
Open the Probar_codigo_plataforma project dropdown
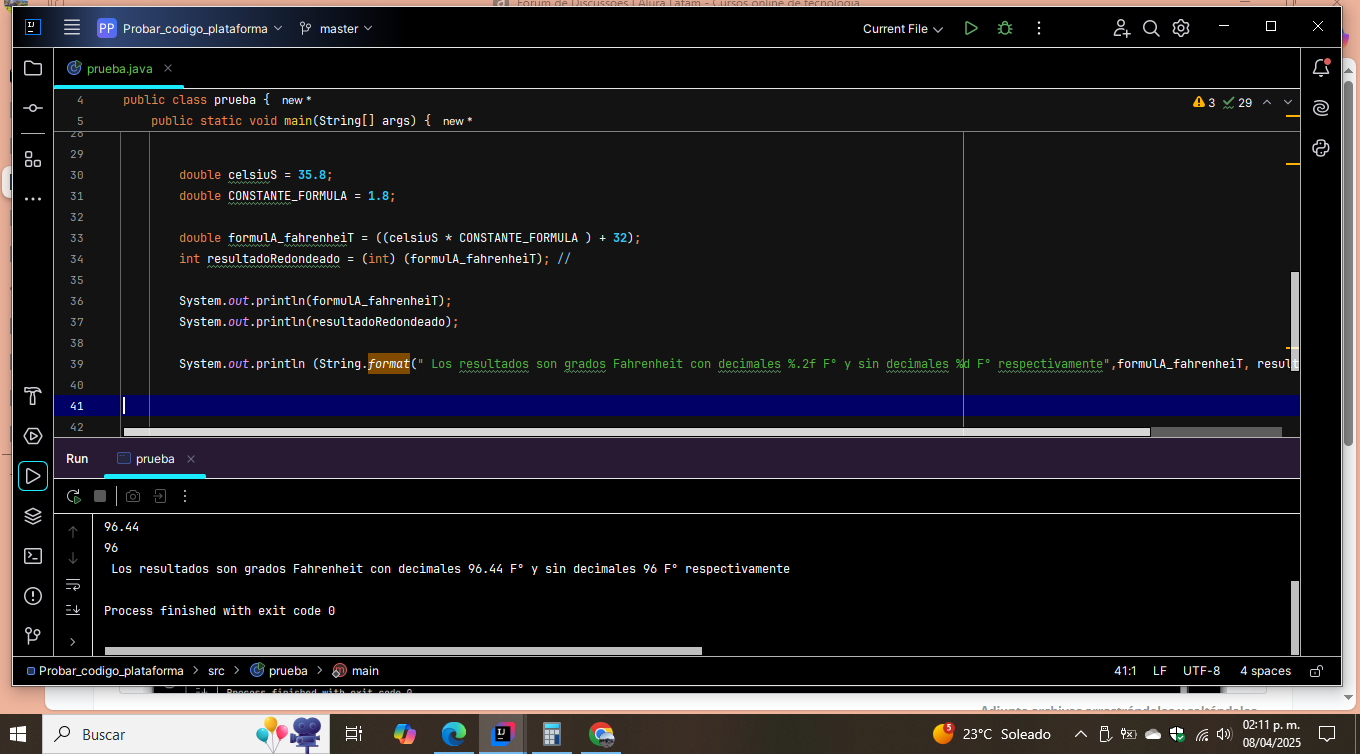190,29
